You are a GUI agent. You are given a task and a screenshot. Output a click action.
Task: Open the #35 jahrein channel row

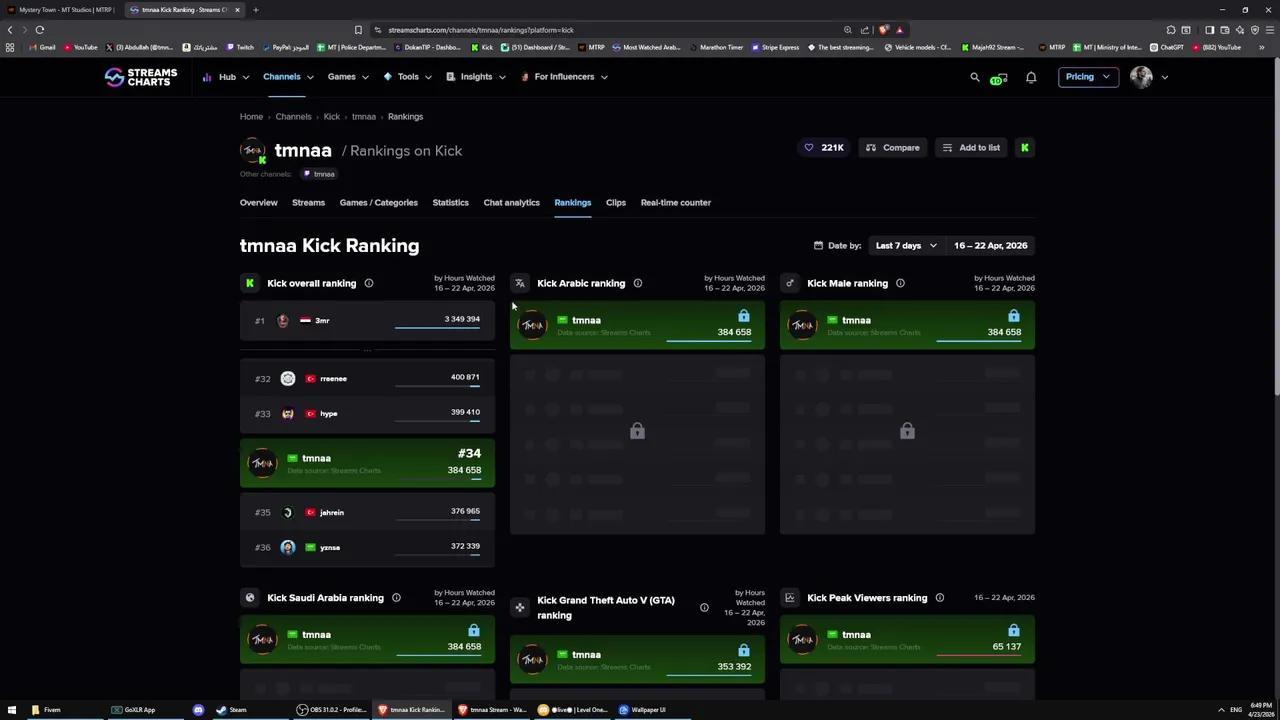point(367,513)
